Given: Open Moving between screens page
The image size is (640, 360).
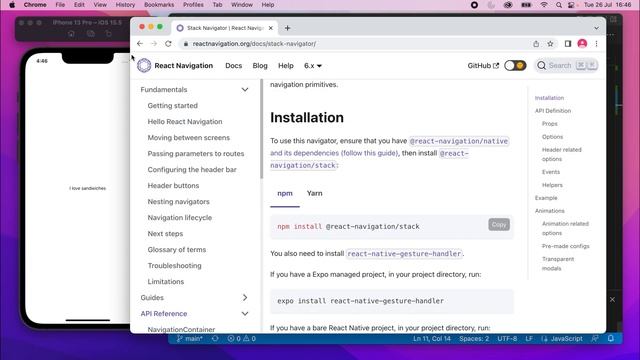Looking at the screenshot, I should click(x=189, y=138).
